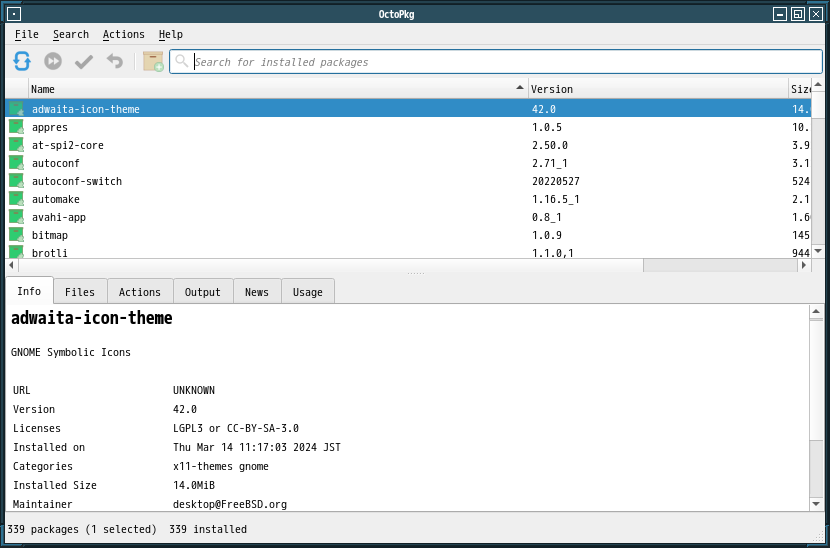Click the splitter handle between list and tabs
Screen dimensions: 830x548
click(416, 274)
